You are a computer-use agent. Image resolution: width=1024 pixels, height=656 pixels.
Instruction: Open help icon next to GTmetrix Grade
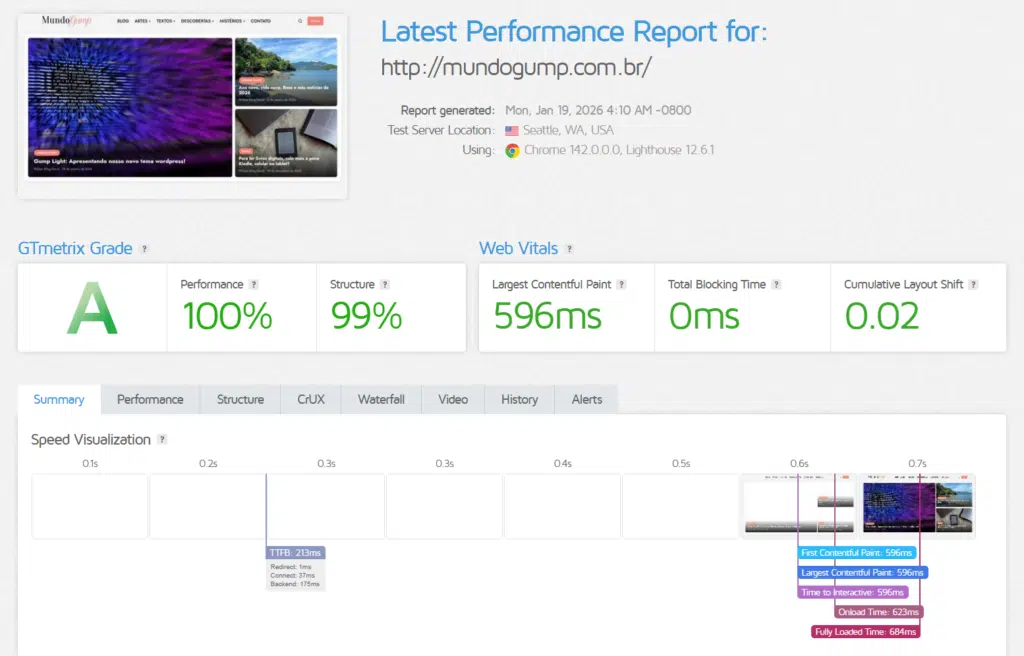point(144,249)
